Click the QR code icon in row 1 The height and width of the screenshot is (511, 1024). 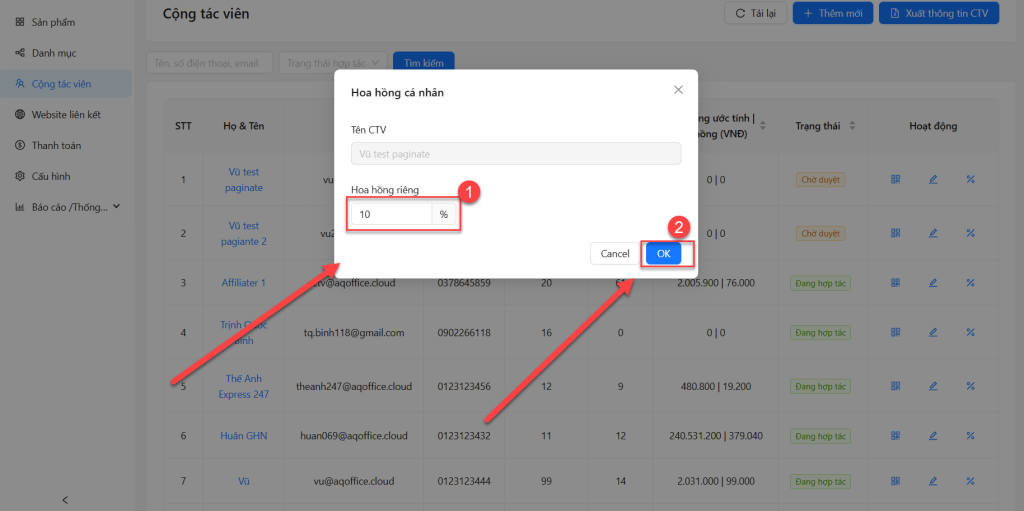[895, 180]
